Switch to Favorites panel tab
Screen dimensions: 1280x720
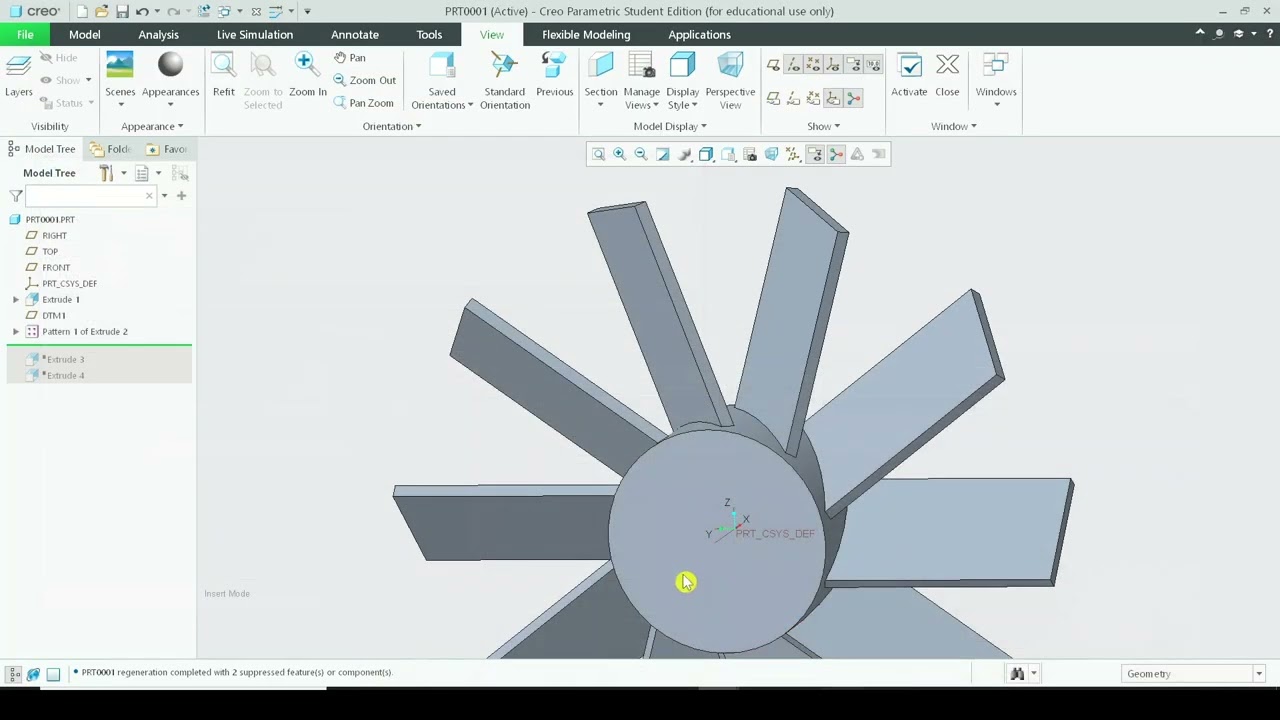coord(167,149)
